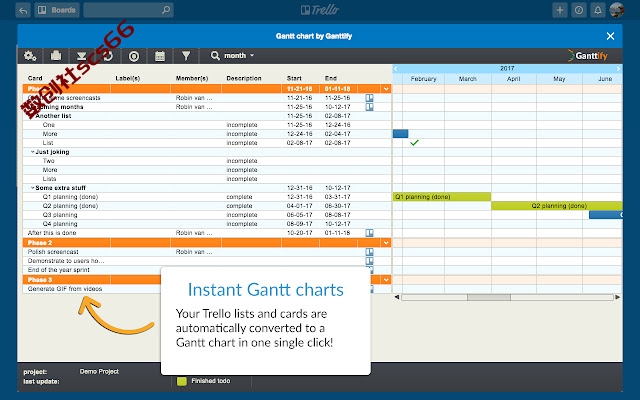Open Trello notifications bell
This screenshot has width=640, height=400.
coord(598,10)
